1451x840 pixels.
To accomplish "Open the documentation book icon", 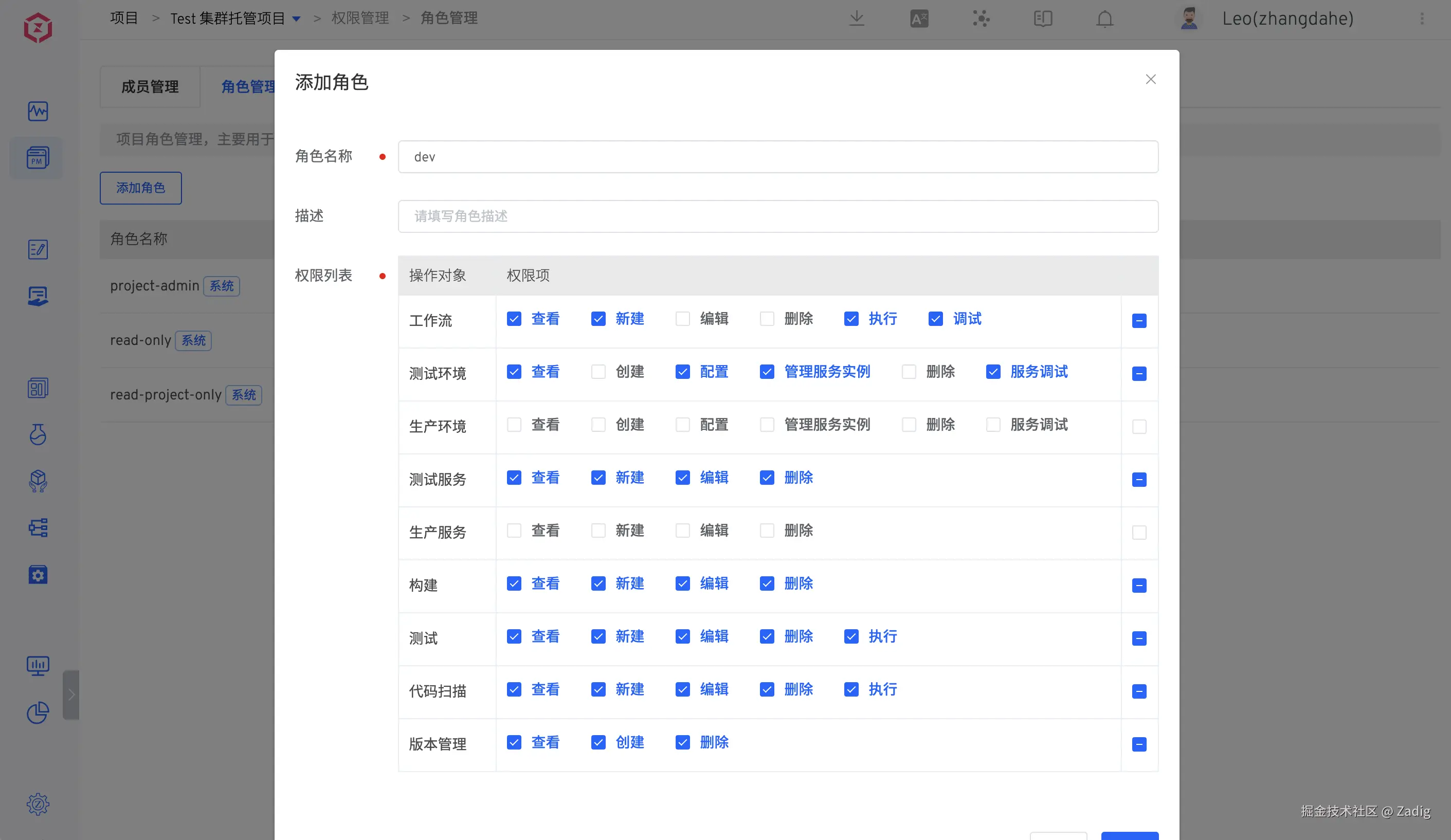I will coord(1043,19).
